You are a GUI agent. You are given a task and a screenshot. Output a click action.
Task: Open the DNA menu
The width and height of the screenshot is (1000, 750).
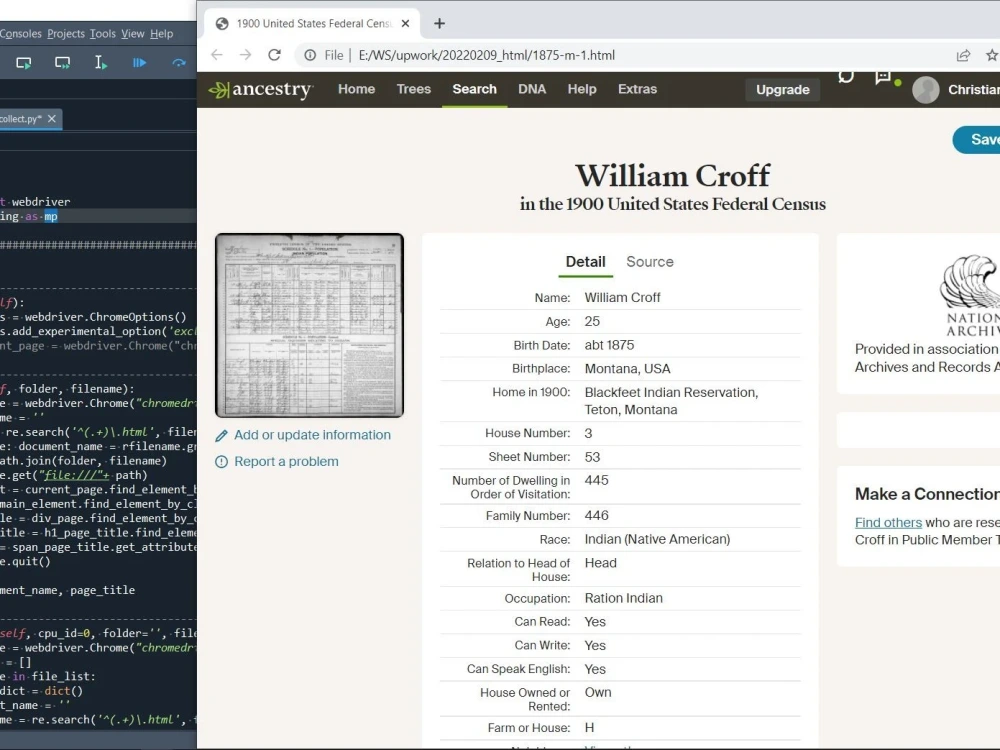532,89
